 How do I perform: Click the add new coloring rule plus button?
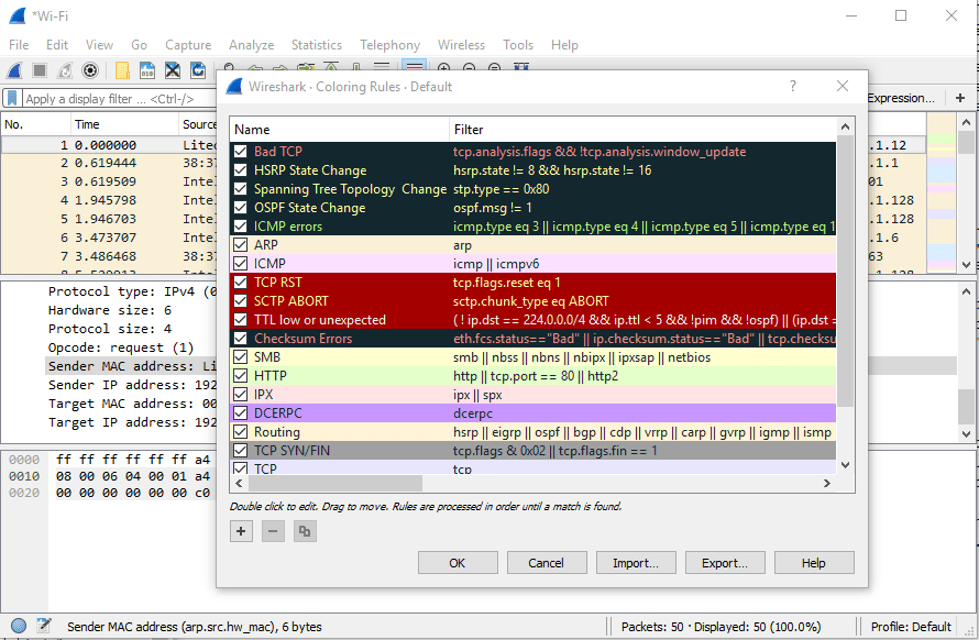[241, 531]
